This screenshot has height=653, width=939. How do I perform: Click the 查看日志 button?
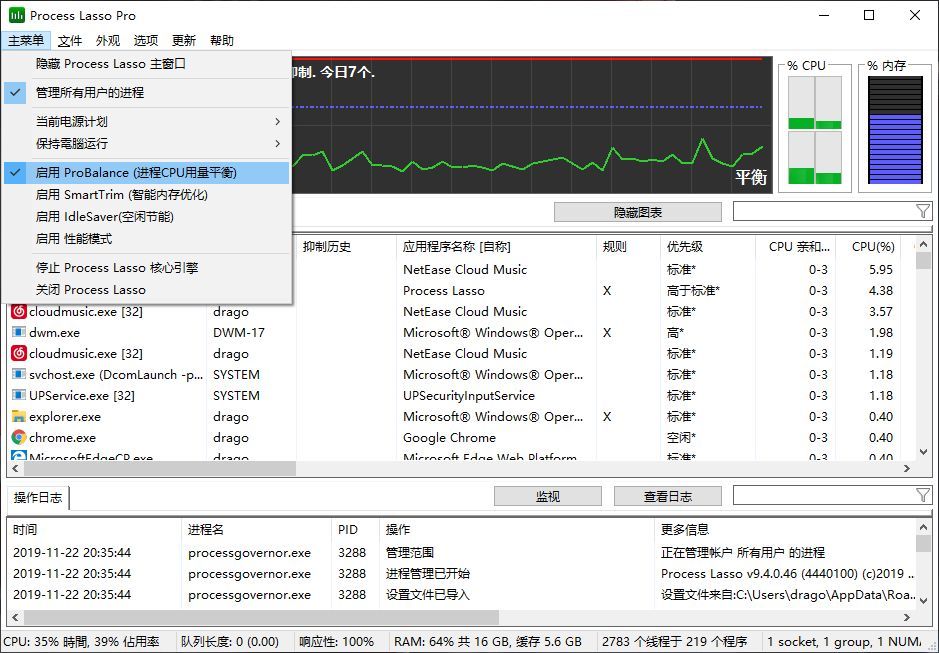[667, 496]
